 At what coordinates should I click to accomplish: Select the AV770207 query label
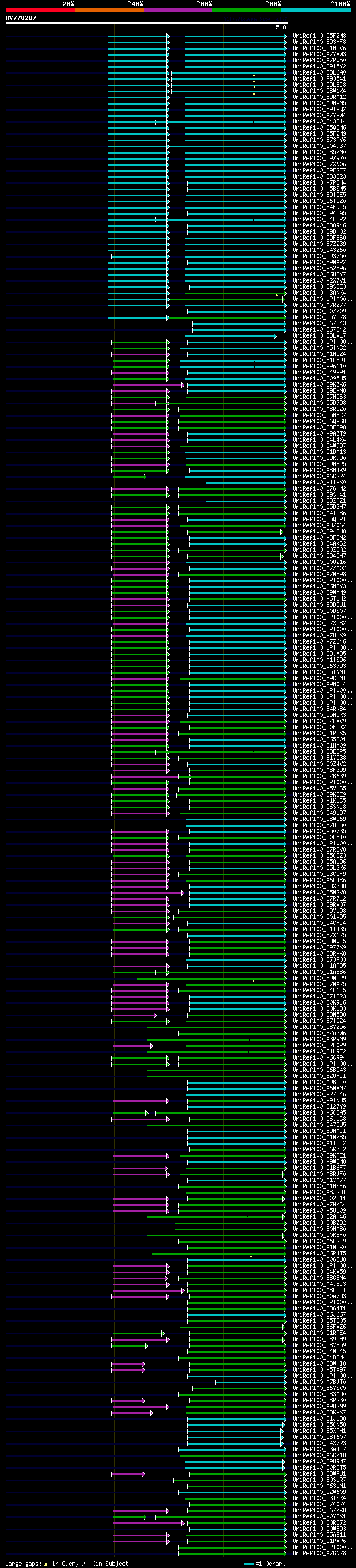click(21, 18)
